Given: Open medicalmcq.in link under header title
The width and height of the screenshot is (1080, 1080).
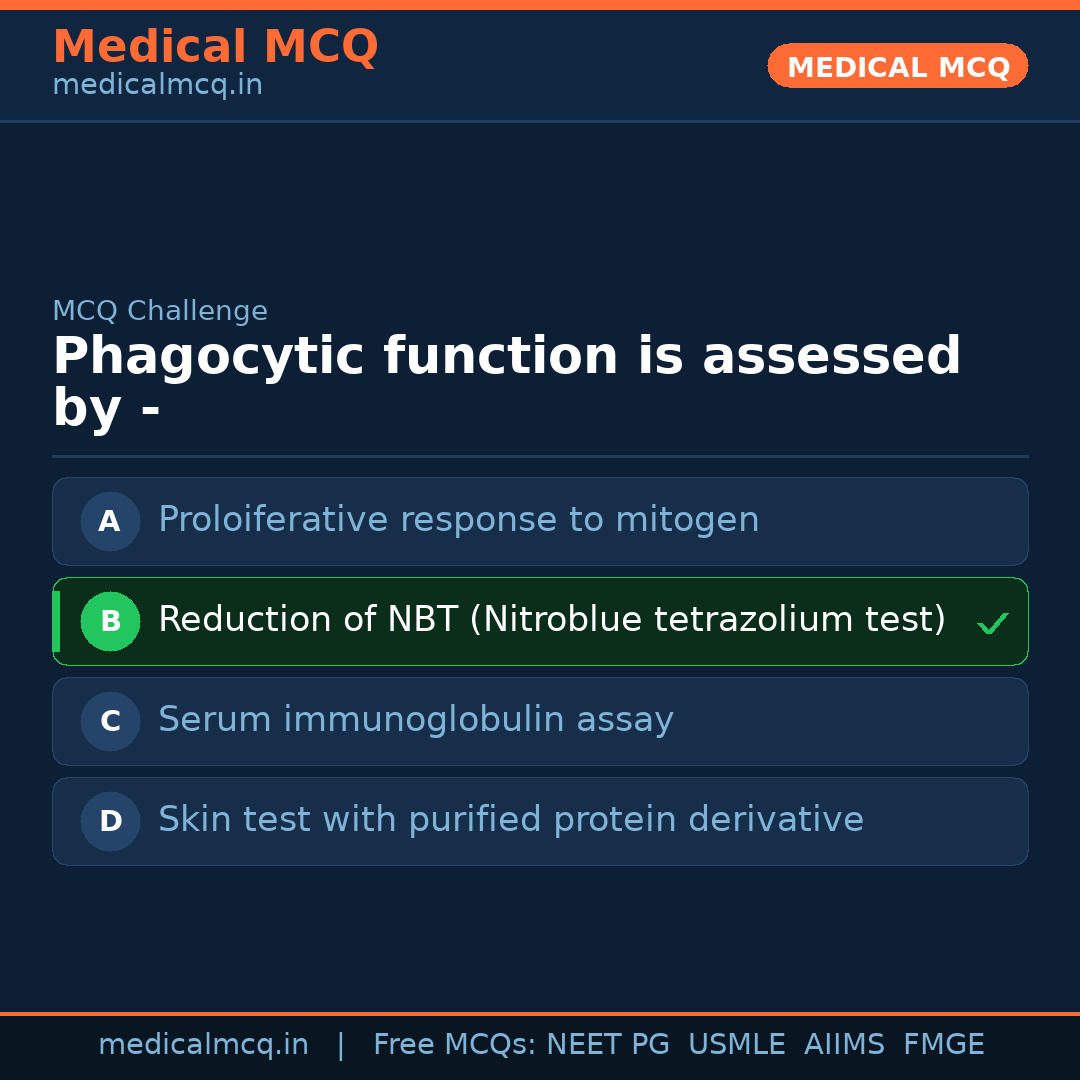Looking at the screenshot, I should coord(157,86).
